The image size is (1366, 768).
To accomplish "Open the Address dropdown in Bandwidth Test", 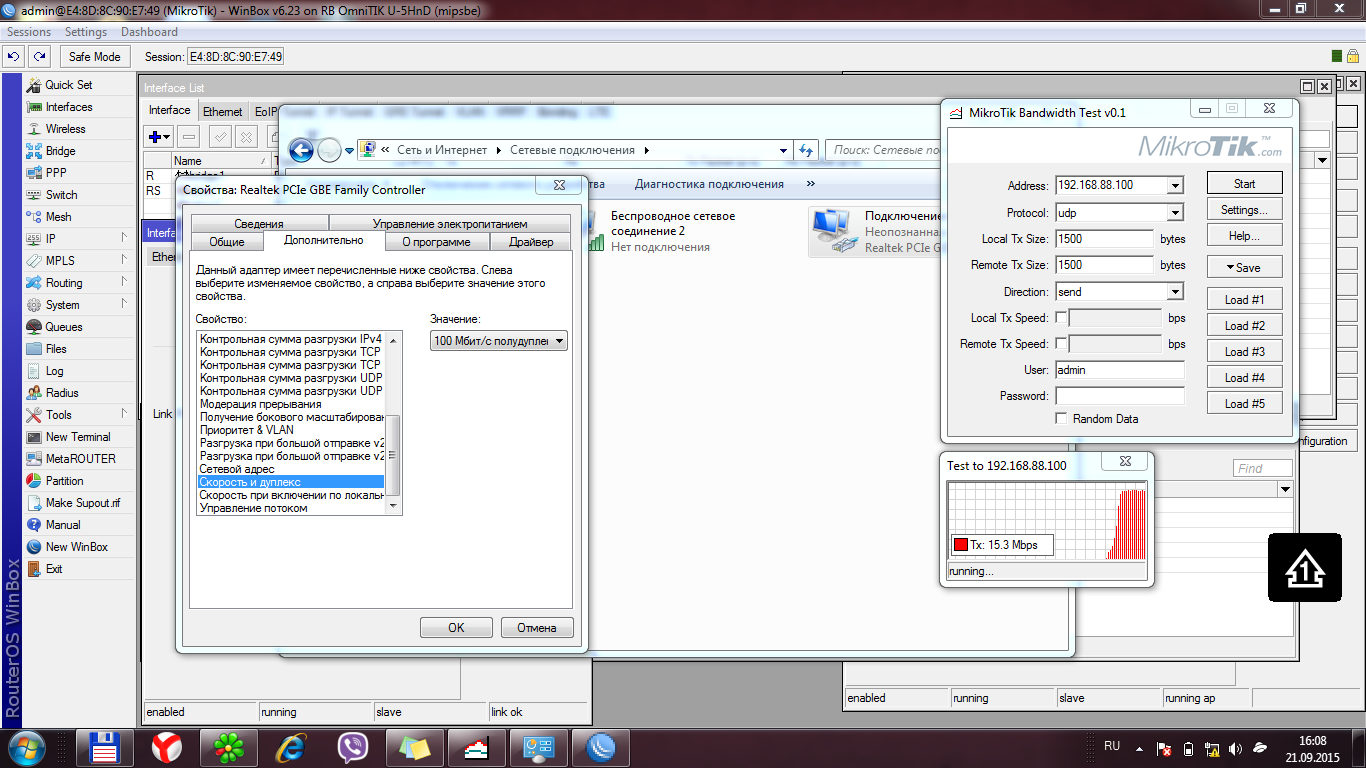I will [1175, 186].
